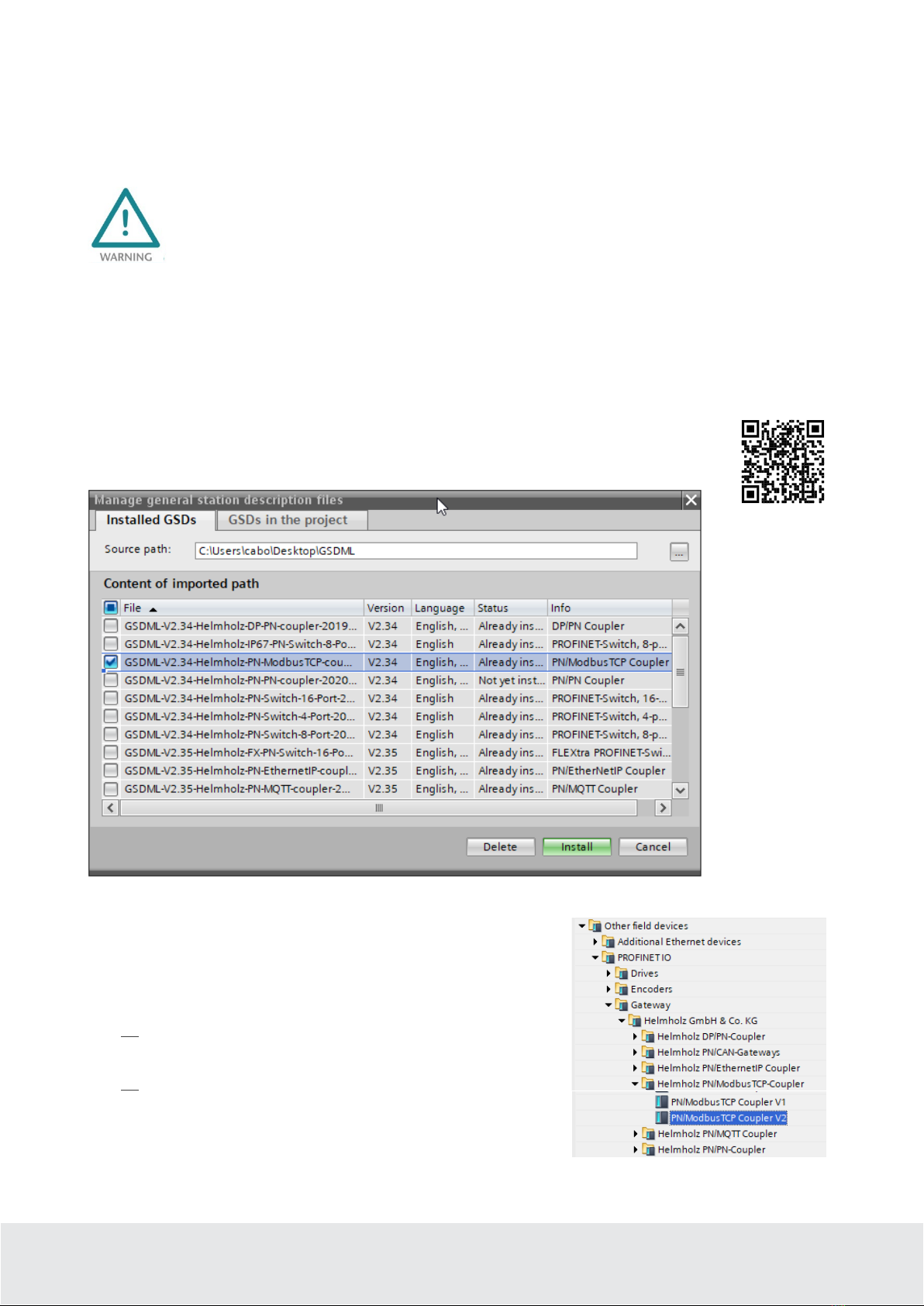
Task: Close the Manage general station description files dialog
Action: tap(691, 500)
